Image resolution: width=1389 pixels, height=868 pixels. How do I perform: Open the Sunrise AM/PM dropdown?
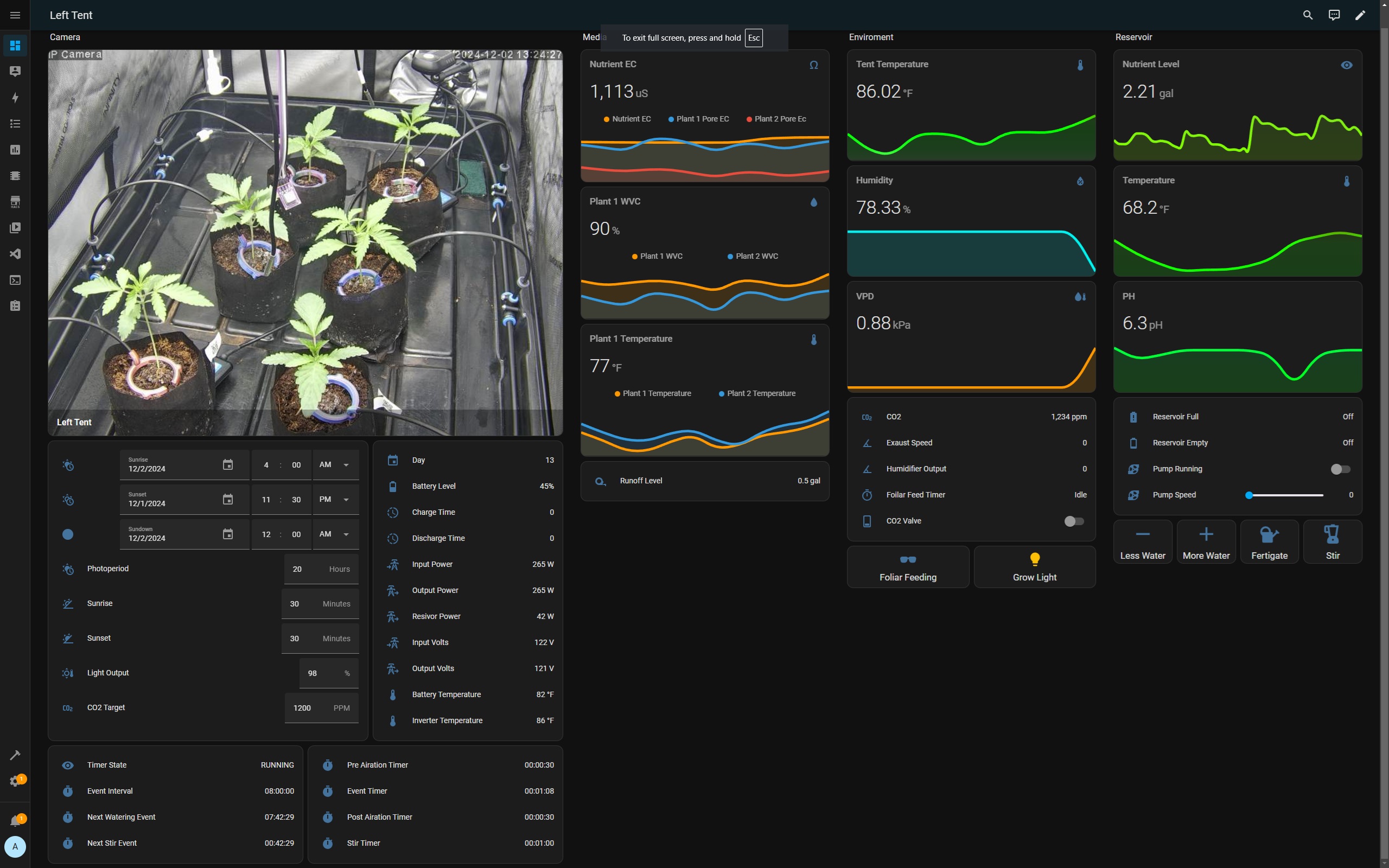(336, 465)
